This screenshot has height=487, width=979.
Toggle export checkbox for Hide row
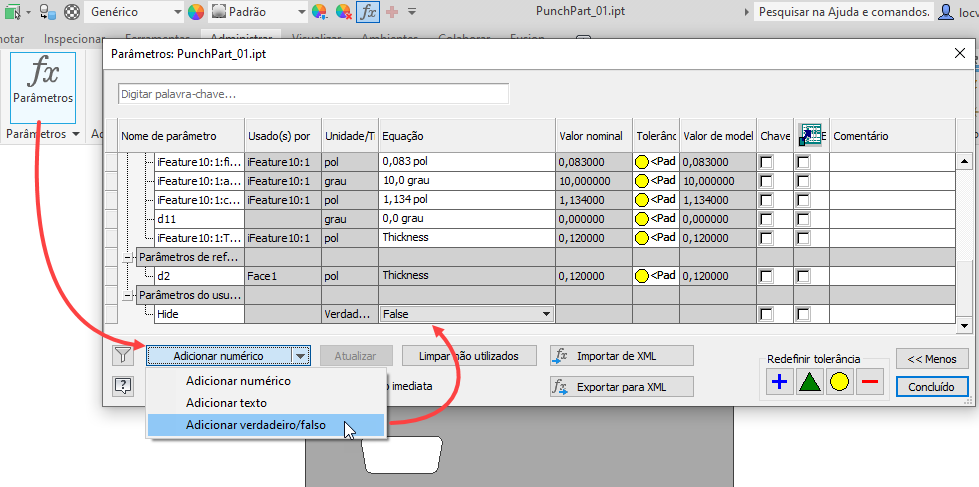(804, 315)
